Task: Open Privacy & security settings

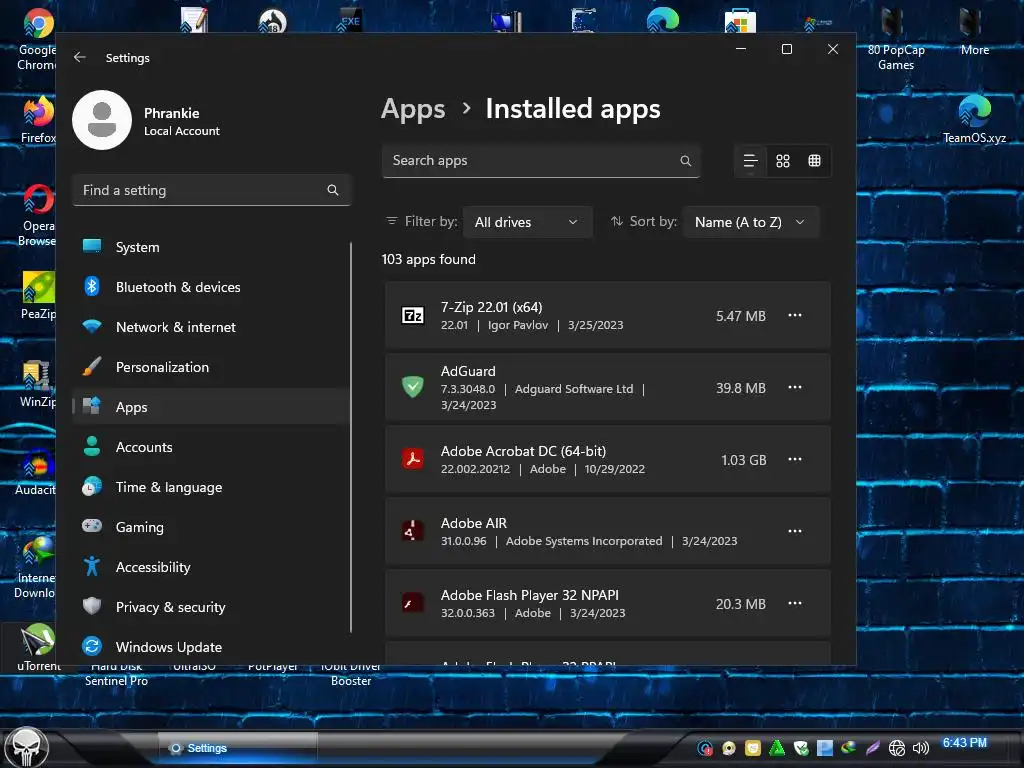Action: [210, 607]
